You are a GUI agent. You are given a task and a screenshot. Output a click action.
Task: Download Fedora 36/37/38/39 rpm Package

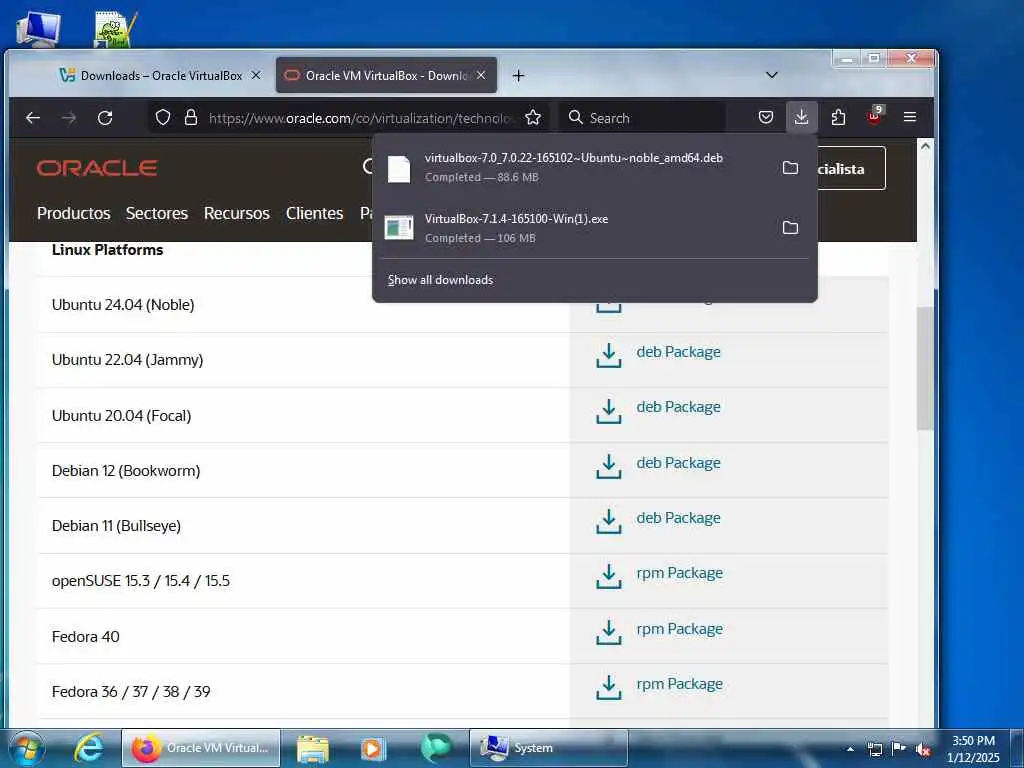[x=680, y=684]
